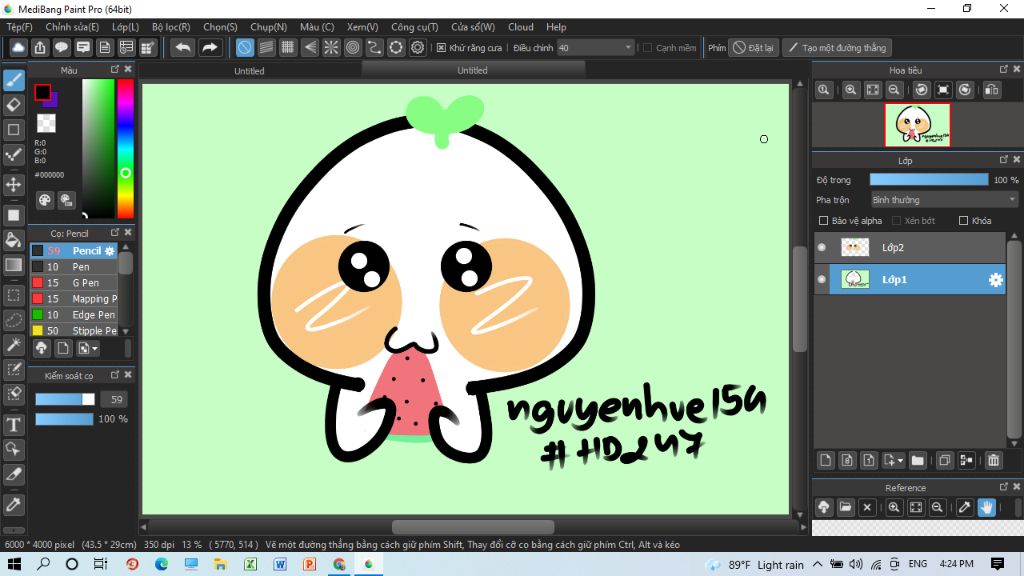Viewport: 1024px width, 576px height.
Task: Zoom out in the Reference panel
Action: tap(937, 507)
